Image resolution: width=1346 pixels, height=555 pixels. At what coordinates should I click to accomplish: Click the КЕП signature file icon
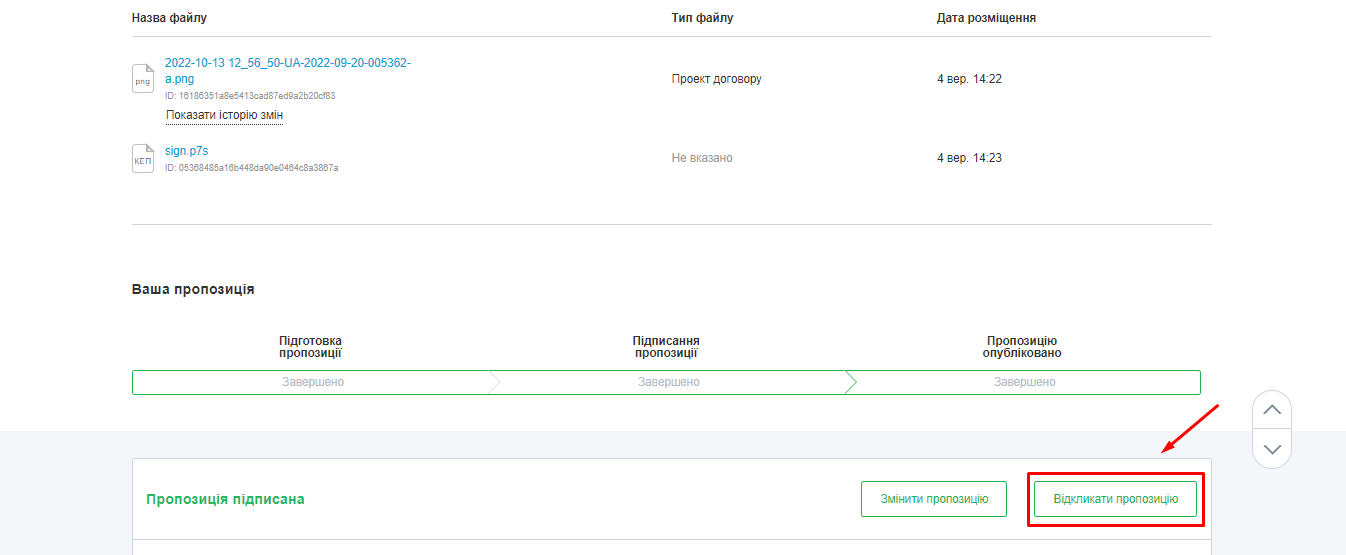(143, 158)
